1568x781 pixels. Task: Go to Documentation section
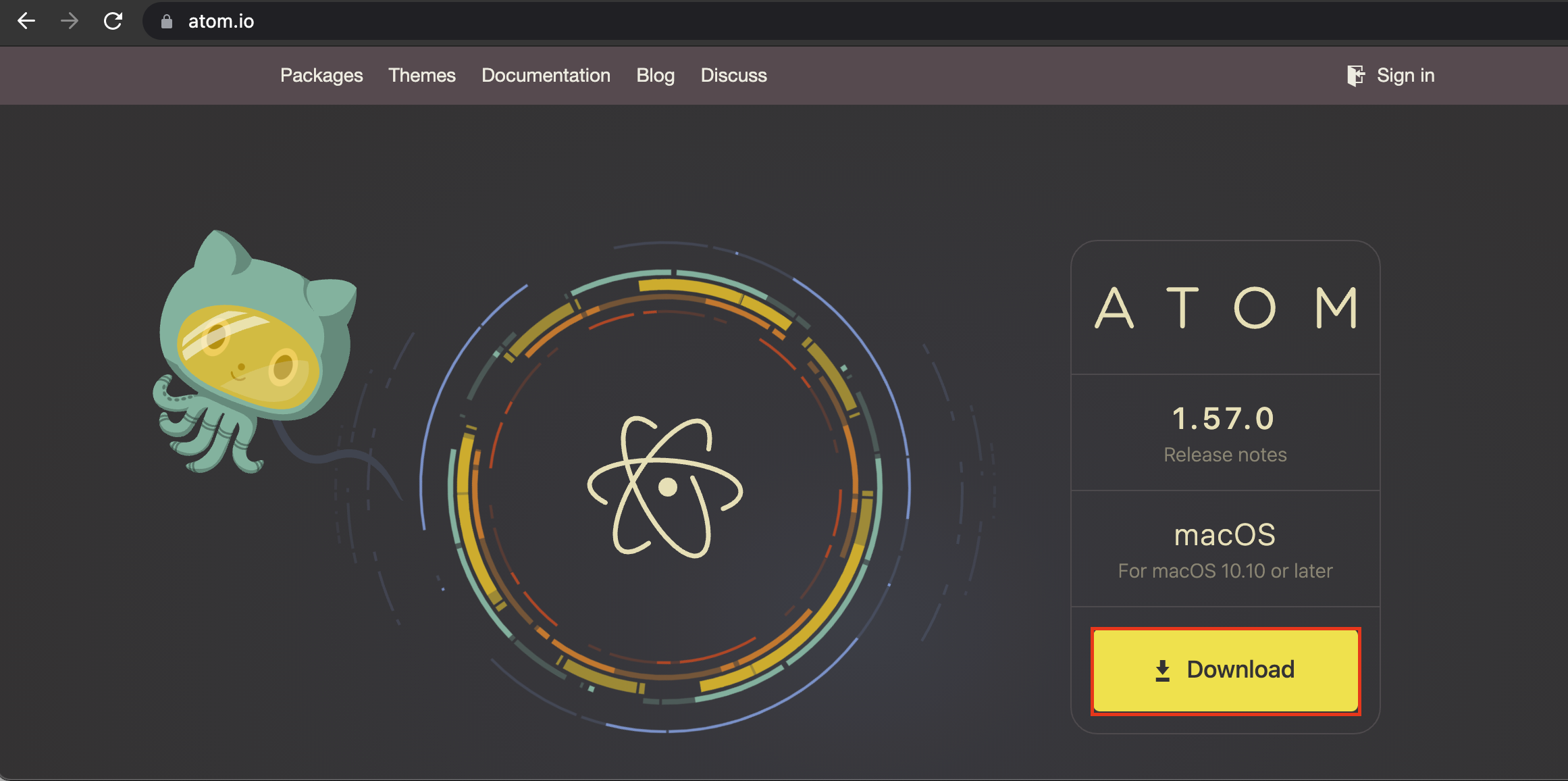click(x=546, y=75)
